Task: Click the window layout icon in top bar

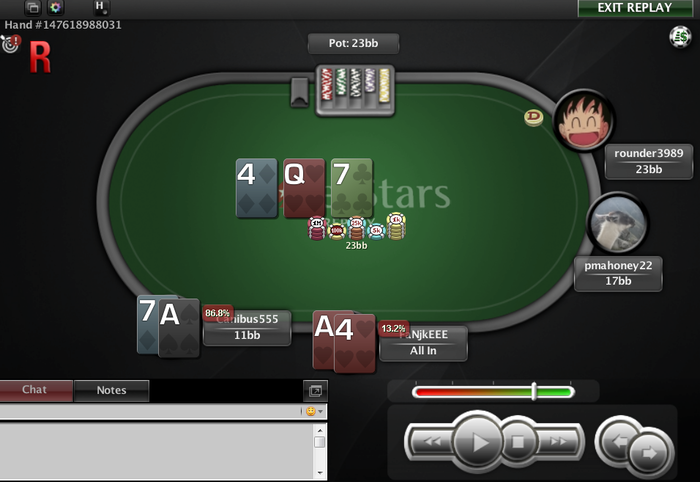Action: tap(33, 7)
